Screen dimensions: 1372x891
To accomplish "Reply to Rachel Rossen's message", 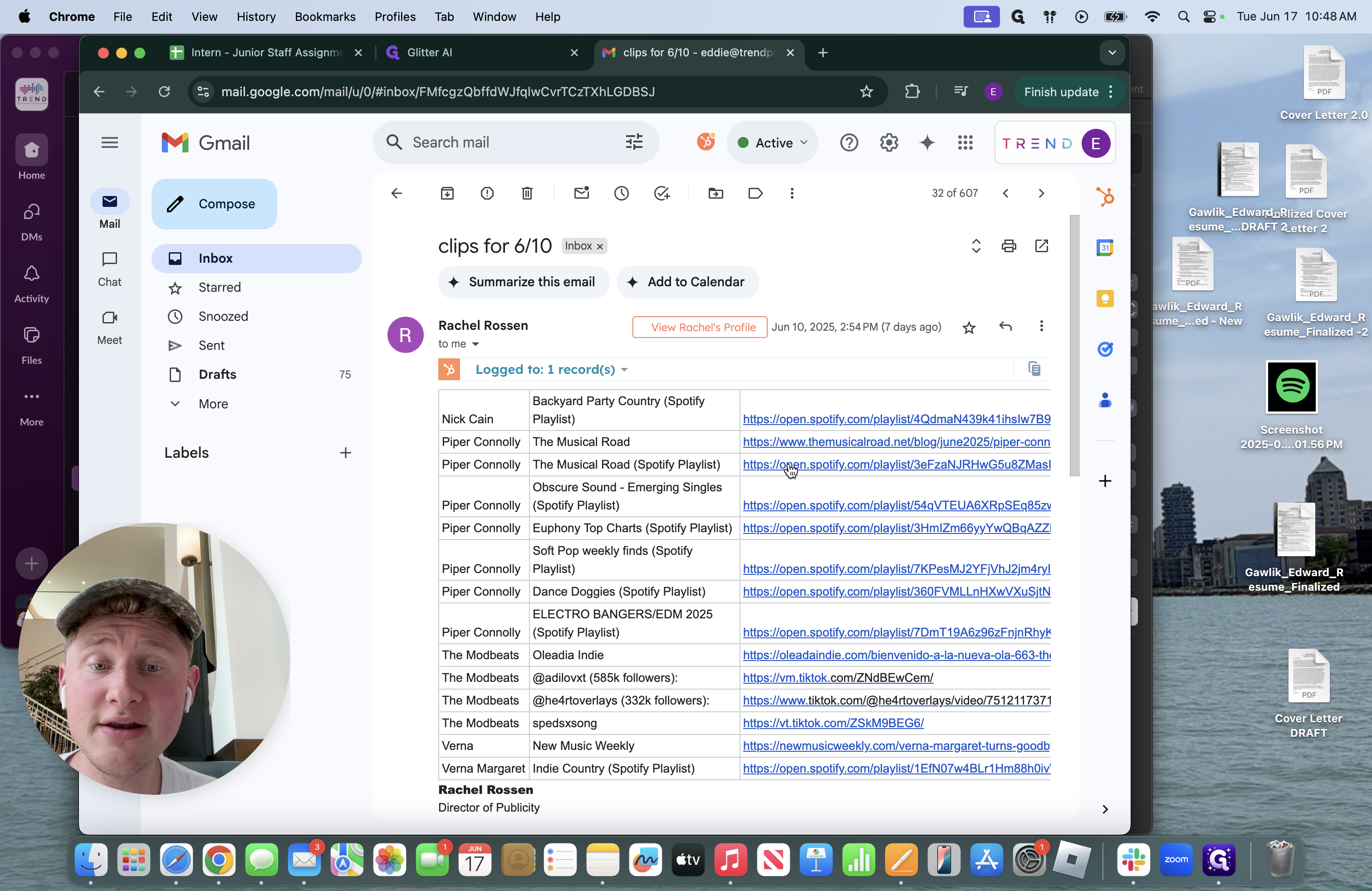I will (1005, 327).
